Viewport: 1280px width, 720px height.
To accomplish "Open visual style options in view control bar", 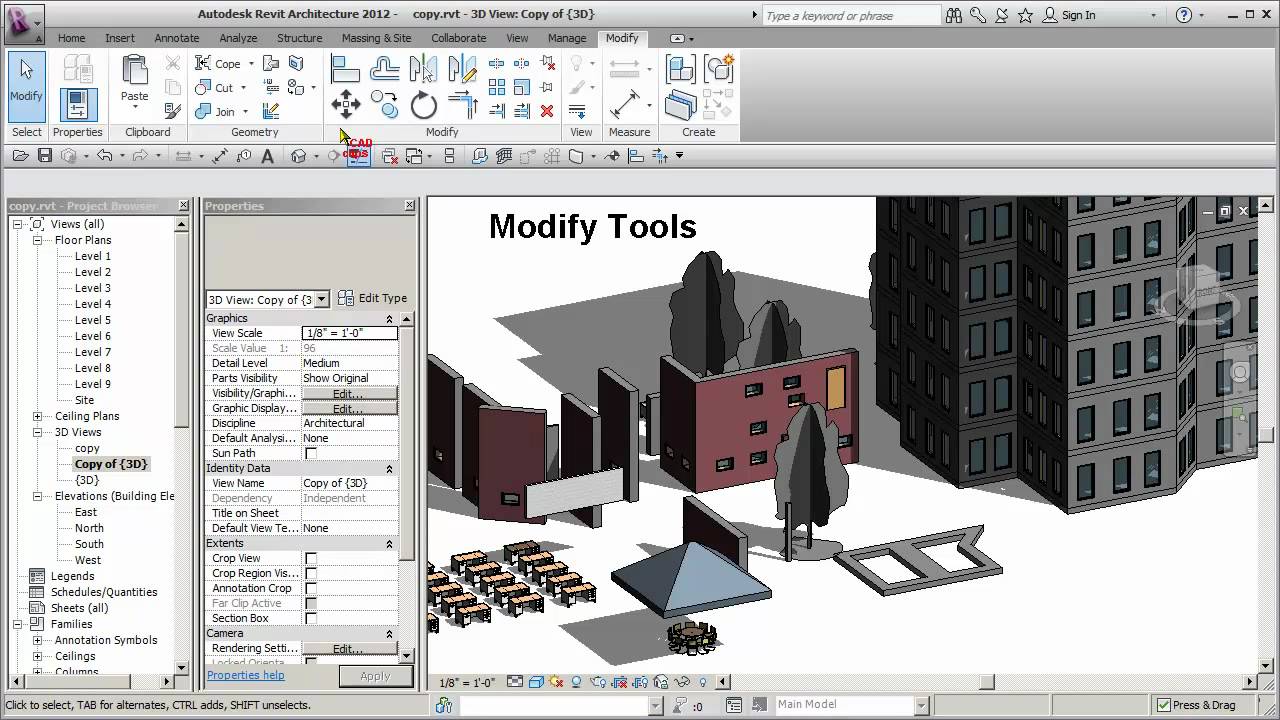I will click(x=534, y=682).
